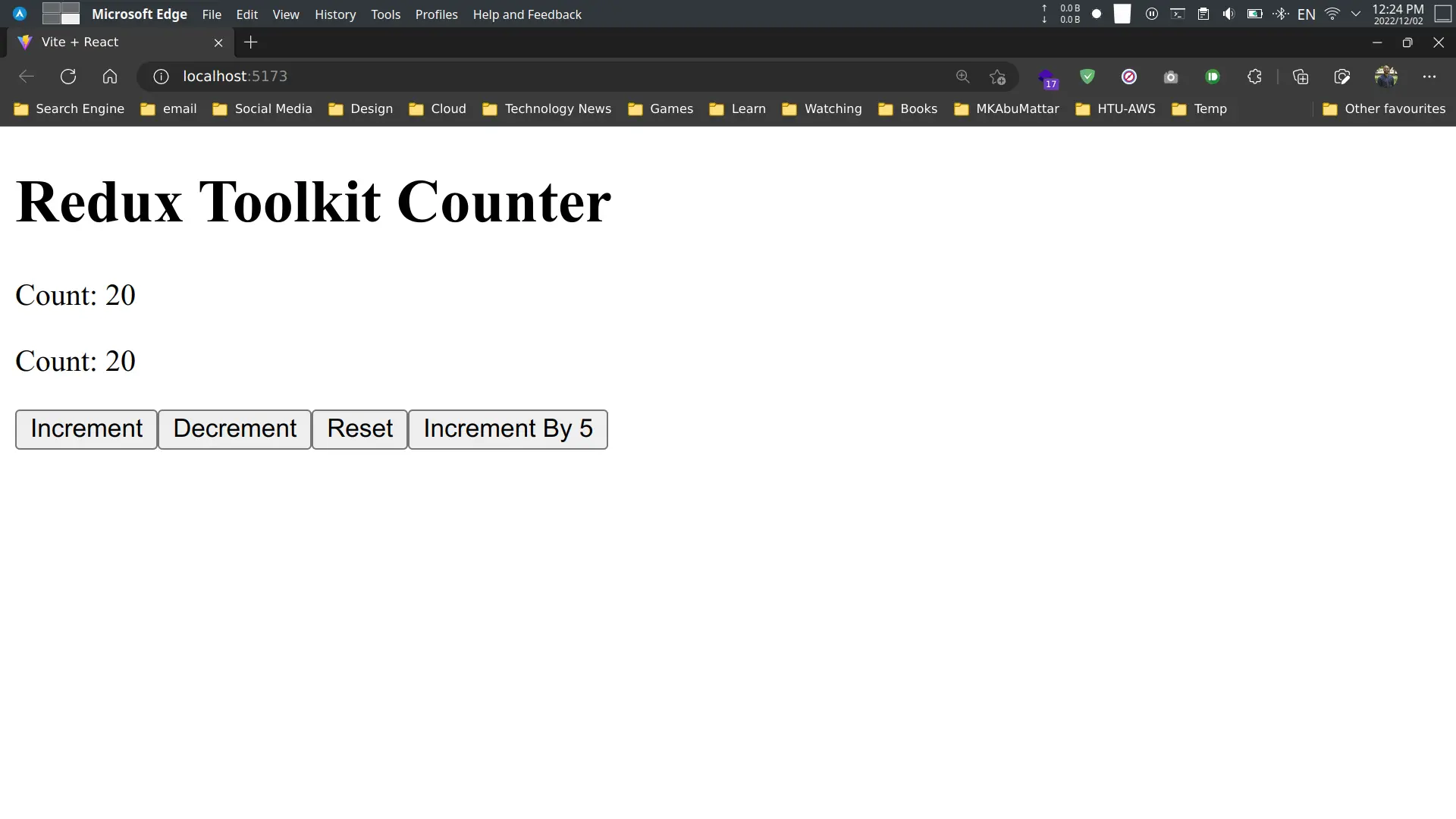Open the Extensions icon in toolbar
The height and width of the screenshot is (819, 1456).
click(x=1255, y=76)
